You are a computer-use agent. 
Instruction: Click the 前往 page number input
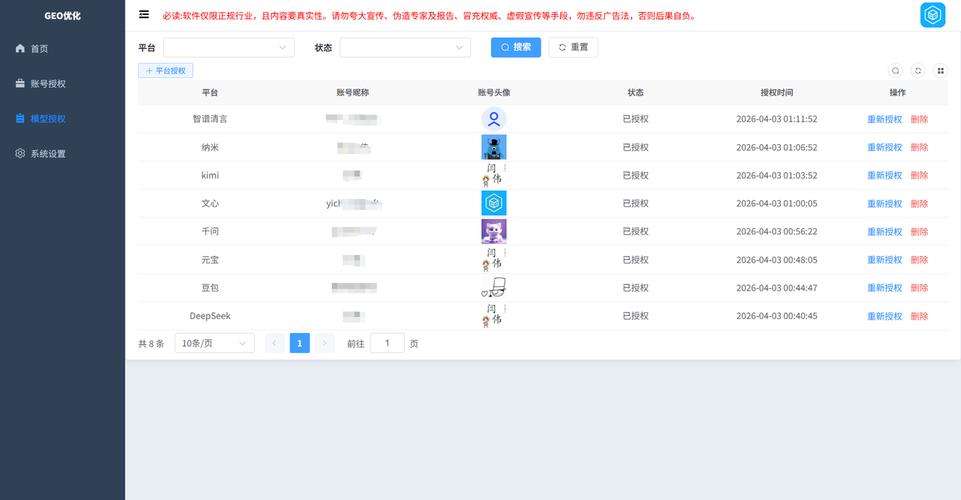point(387,343)
